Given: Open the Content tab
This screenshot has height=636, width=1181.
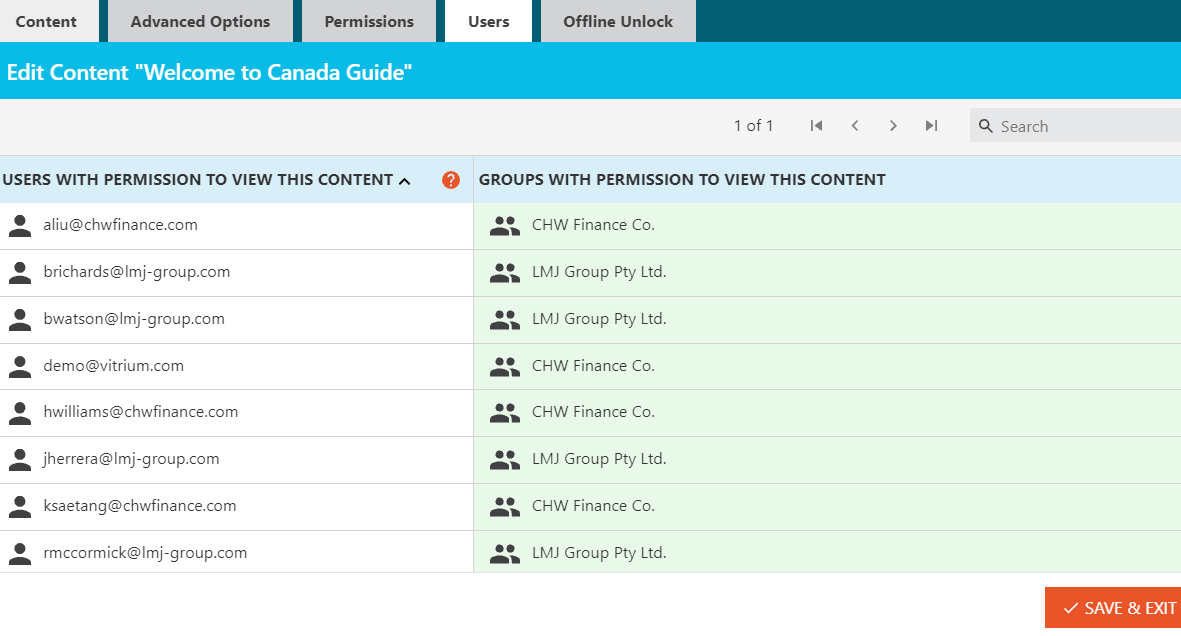Looking at the screenshot, I should (x=47, y=21).
